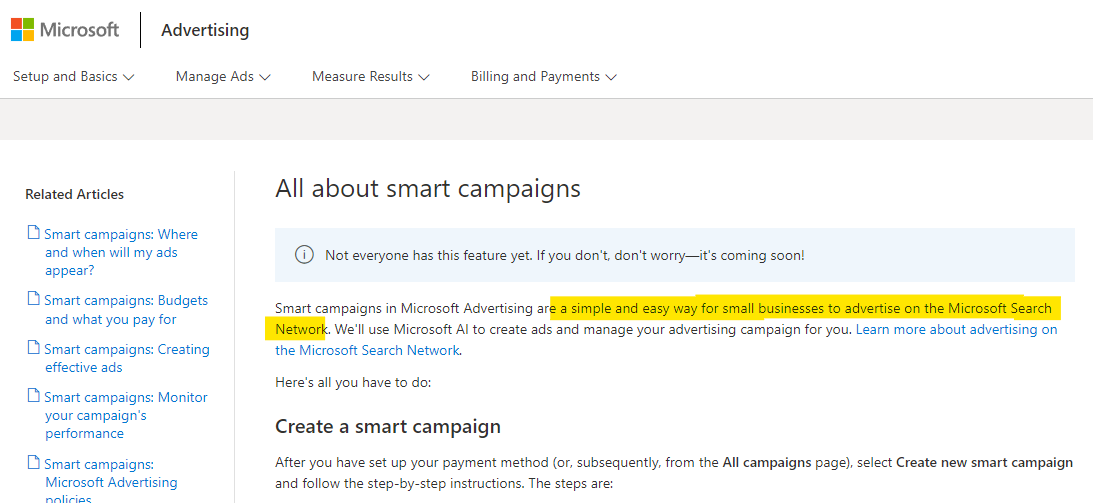Click the 'Create a smart campaign' heading
Image resolution: width=1093 pixels, height=503 pixels.
pyautogui.click(x=388, y=426)
